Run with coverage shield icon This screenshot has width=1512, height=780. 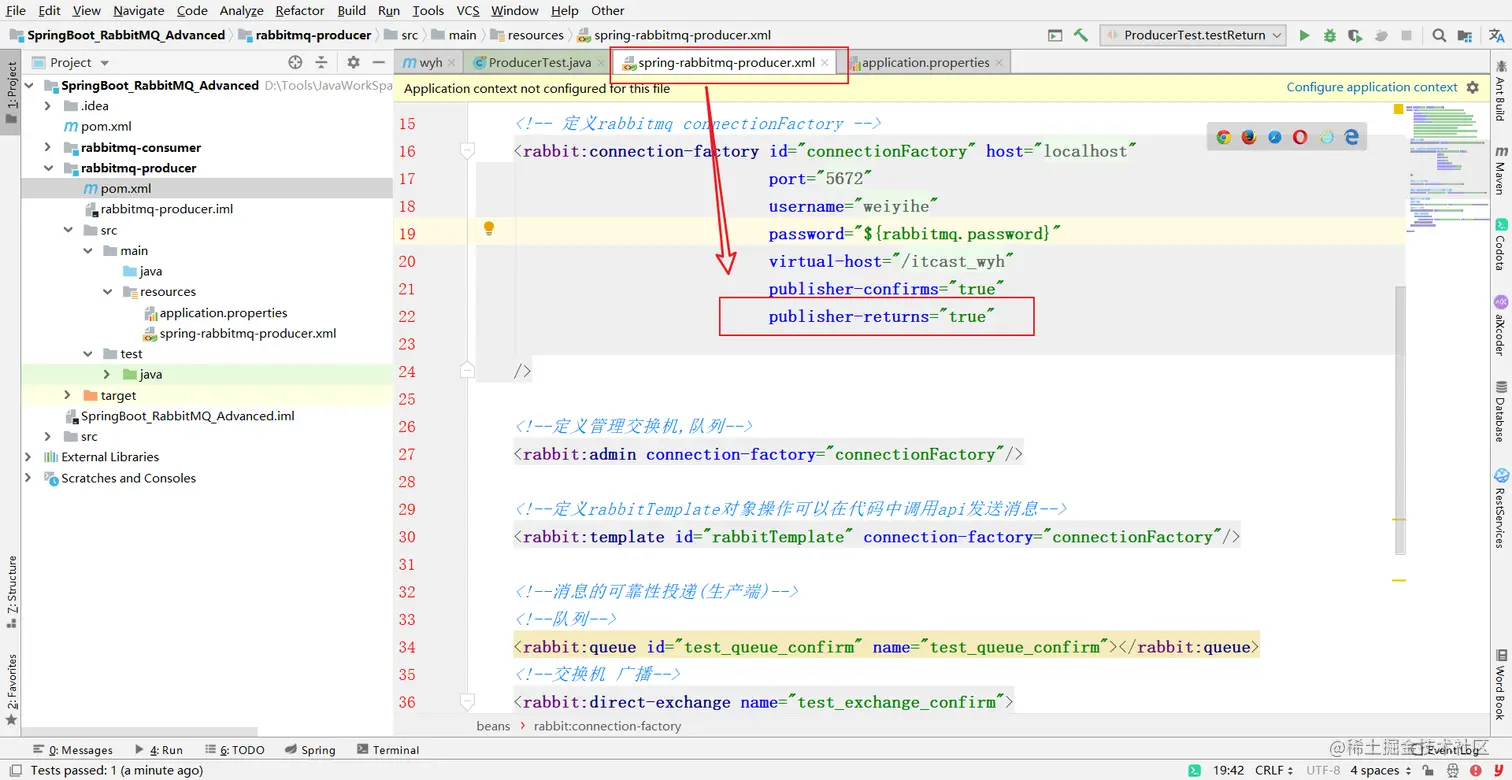(x=1355, y=35)
